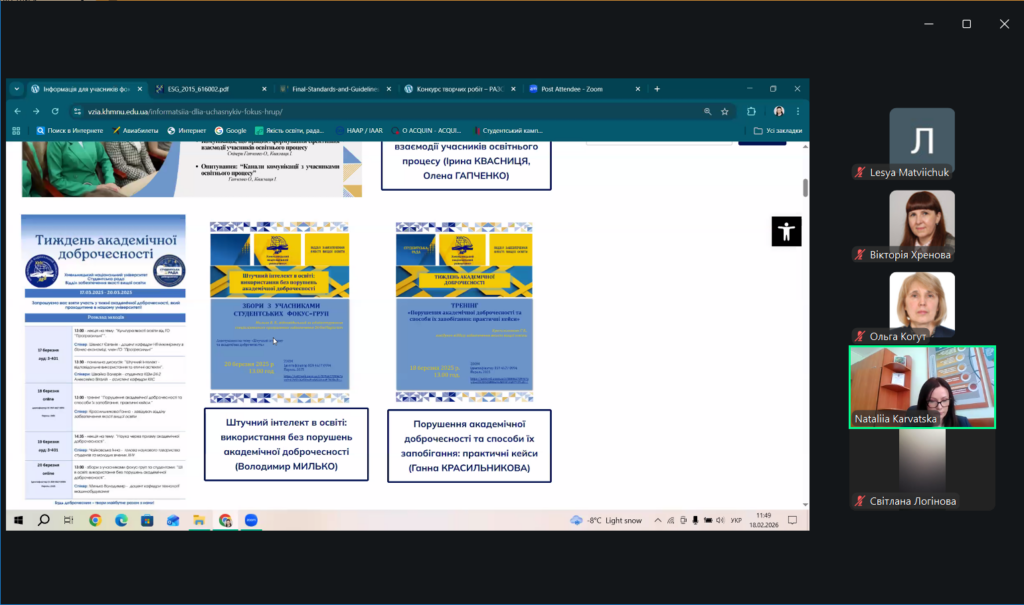Screen dimensions: 1024x605
Task: Open the 'Усі закладки' bookmarks folder
Action: (x=777, y=130)
